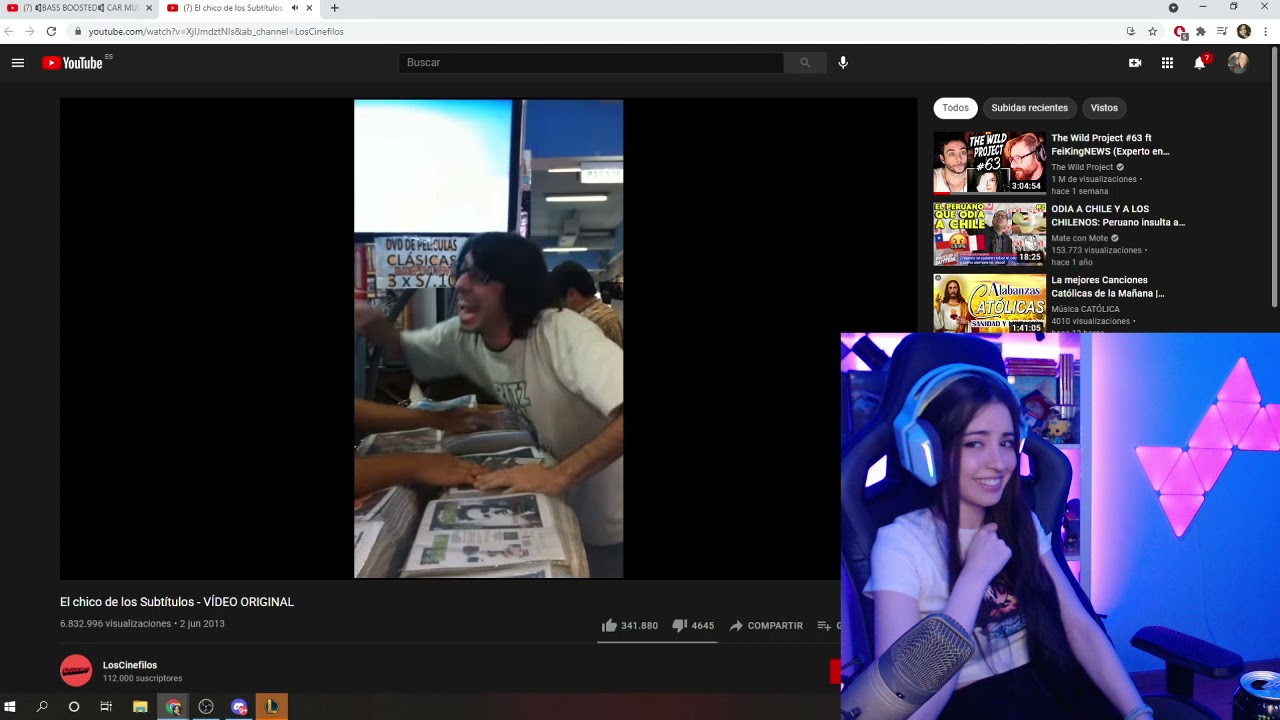Image resolution: width=1280 pixels, height=720 pixels.
Task: Click the video title El chico de los Subtítulos
Action: (x=177, y=602)
